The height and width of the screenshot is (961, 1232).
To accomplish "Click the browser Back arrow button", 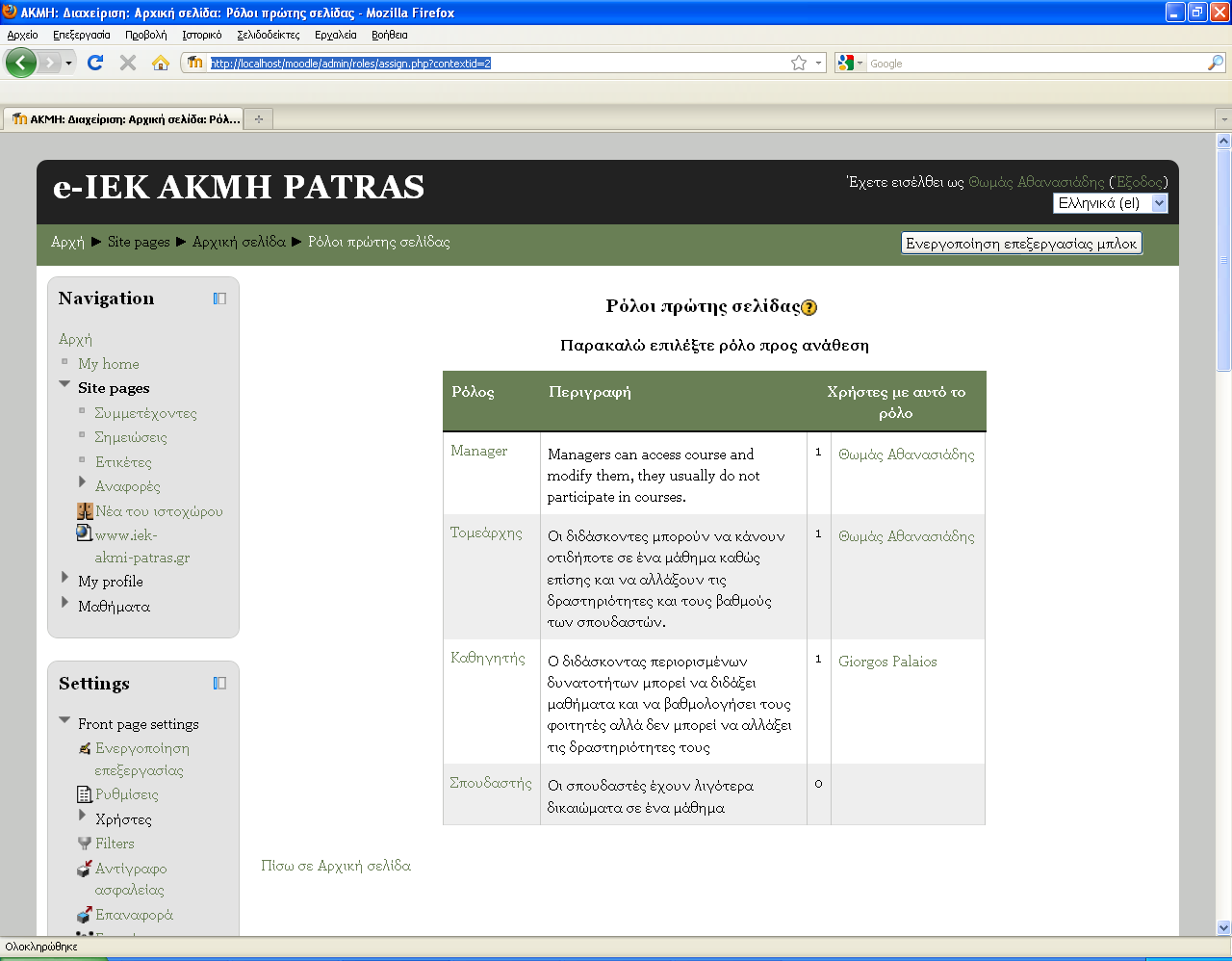I will 21,63.
